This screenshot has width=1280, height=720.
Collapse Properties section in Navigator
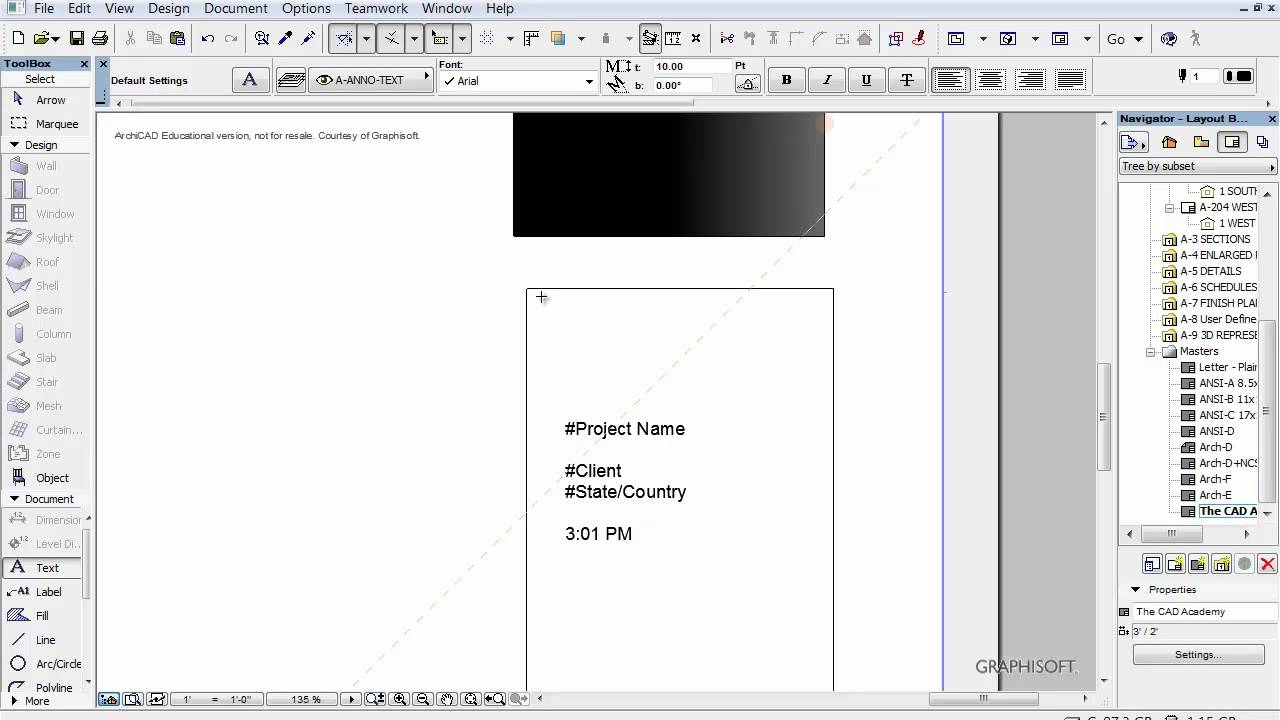pyautogui.click(x=1135, y=590)
